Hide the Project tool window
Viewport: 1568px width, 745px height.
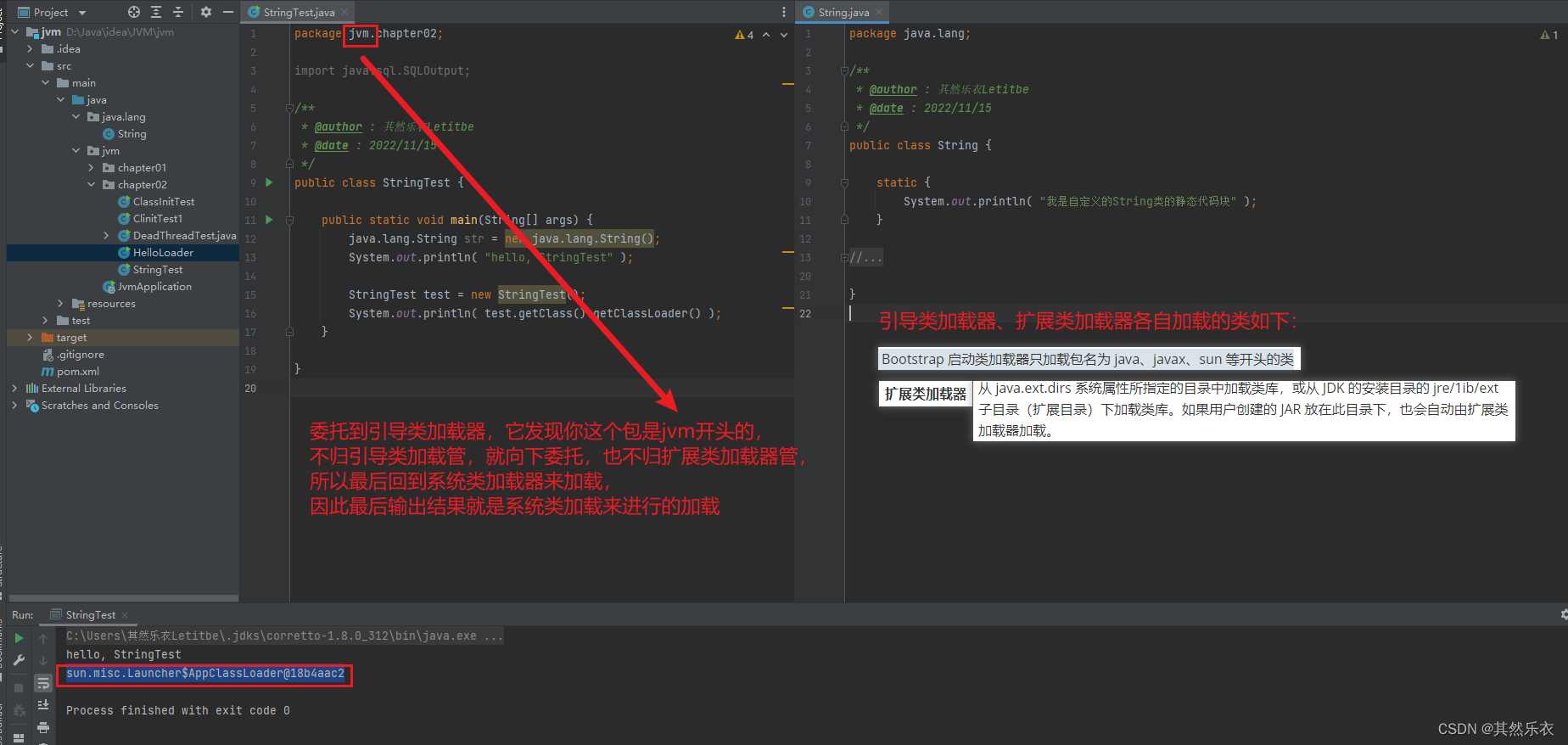click(228, 12)
